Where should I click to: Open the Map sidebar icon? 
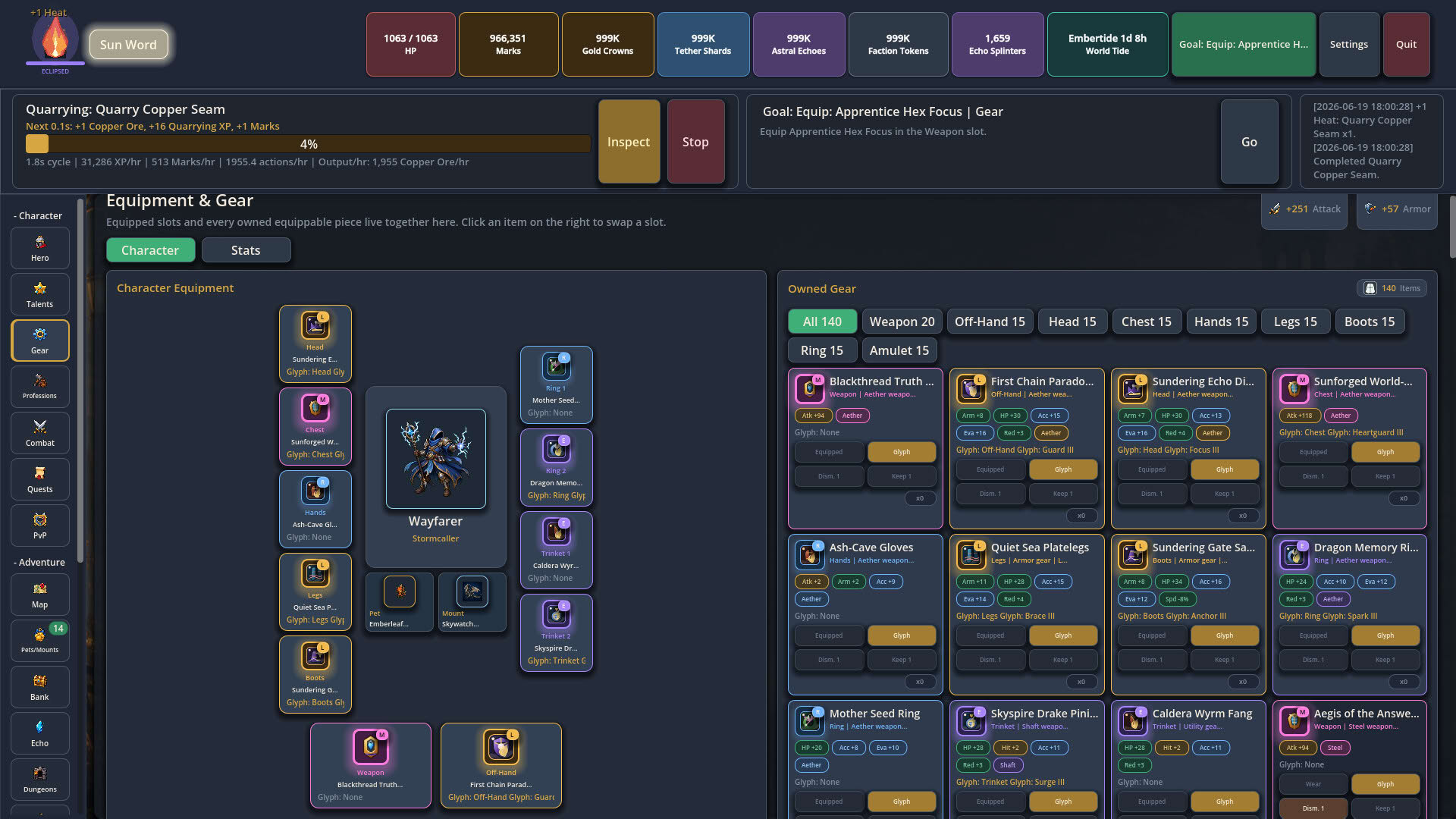pos(40,595)
